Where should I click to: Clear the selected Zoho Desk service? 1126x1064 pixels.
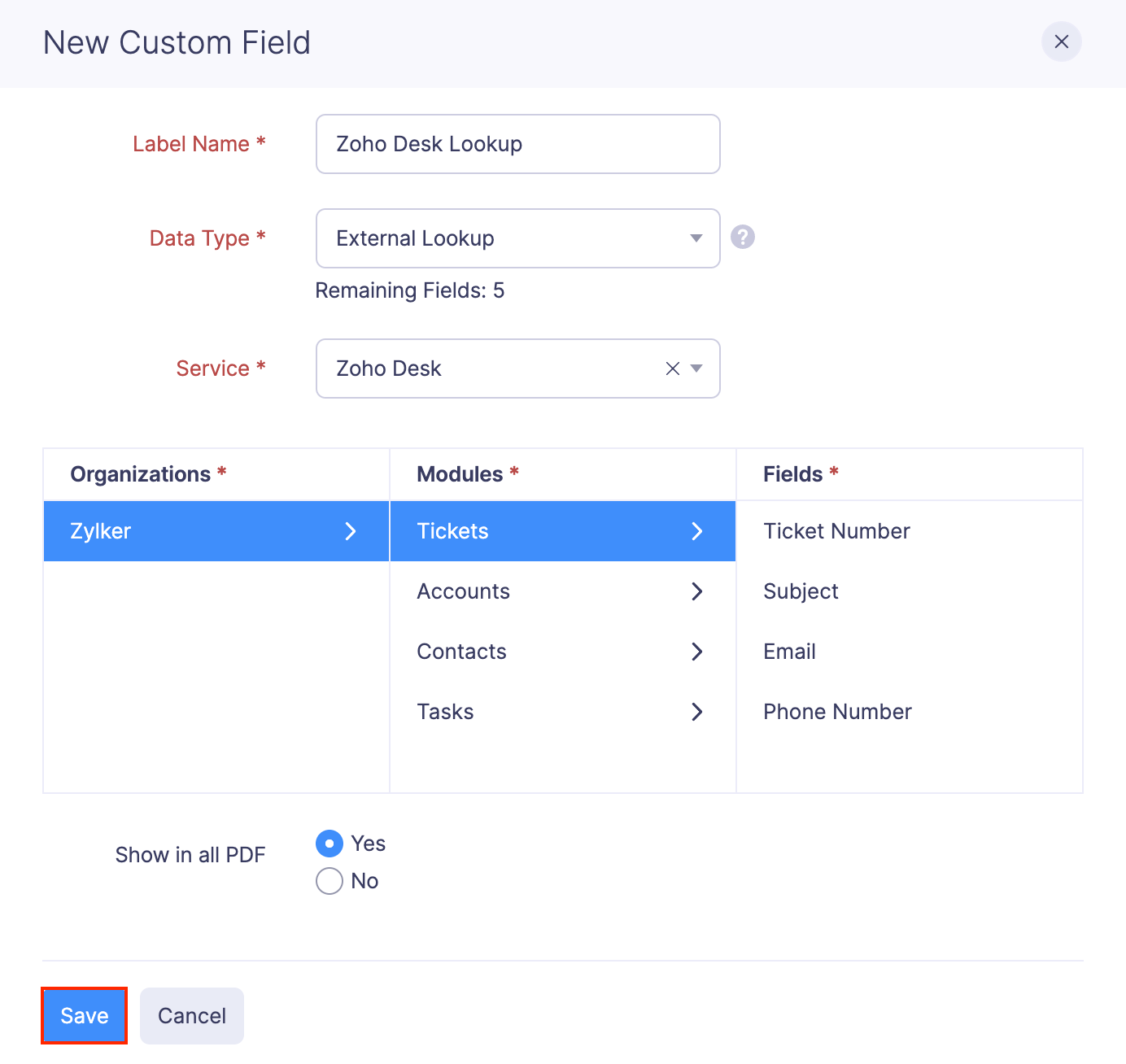672,368
